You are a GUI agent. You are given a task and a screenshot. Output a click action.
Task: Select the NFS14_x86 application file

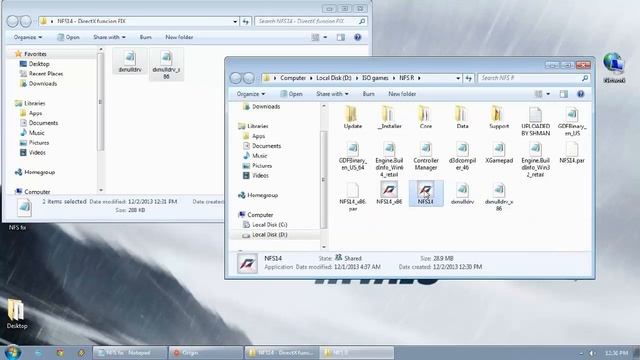click(389, 193)
